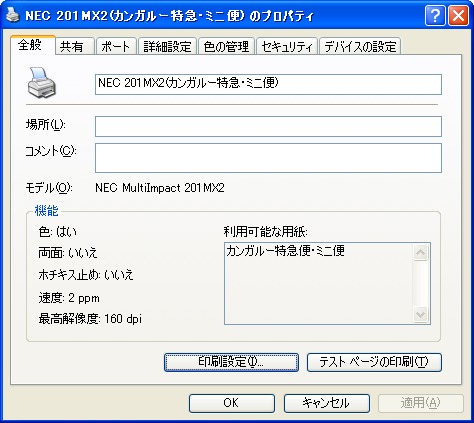Click テスト ページの印刷 button
The width and height of the screenshot is (474, 423).
pyautogui.click(x=374, y=362)
